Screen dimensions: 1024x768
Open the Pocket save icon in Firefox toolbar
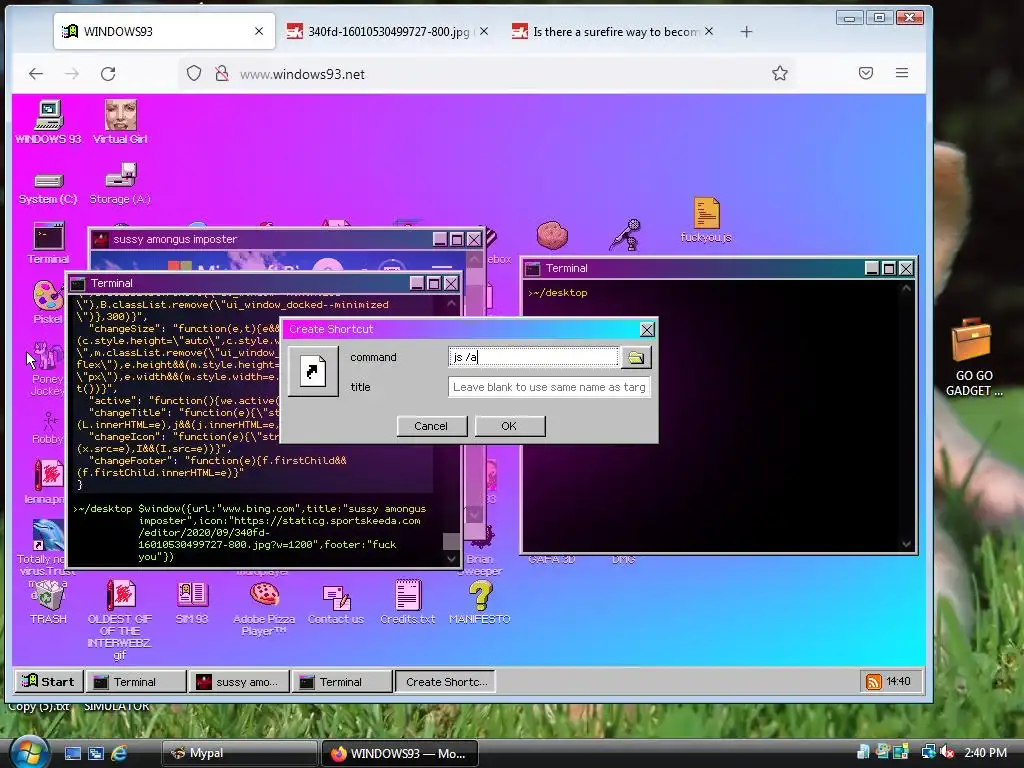pos(866,73)
